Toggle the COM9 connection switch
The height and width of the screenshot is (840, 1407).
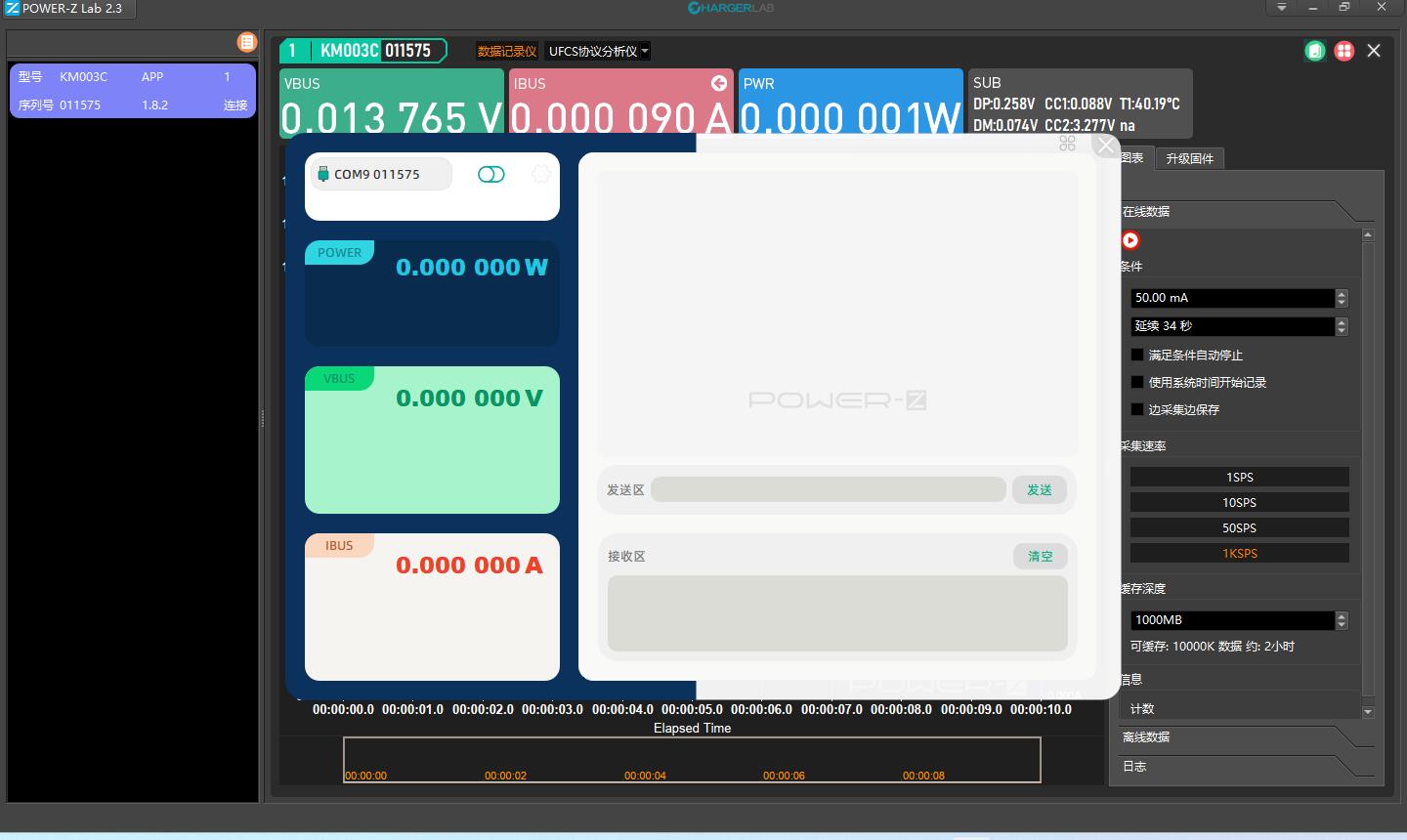(491, 174)
